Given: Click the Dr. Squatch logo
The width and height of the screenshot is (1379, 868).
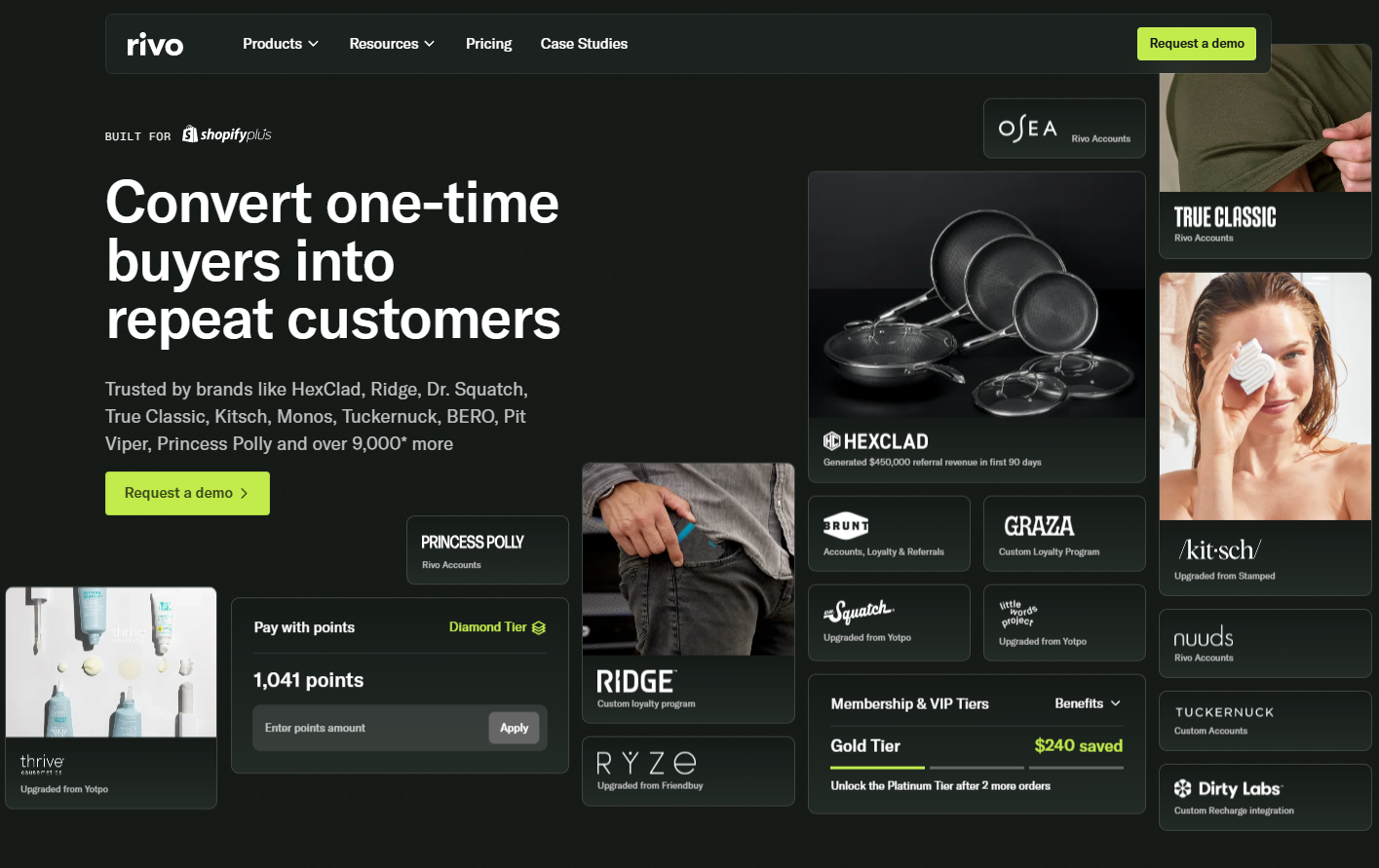Looking at the screenshot, I should [859, 612].
